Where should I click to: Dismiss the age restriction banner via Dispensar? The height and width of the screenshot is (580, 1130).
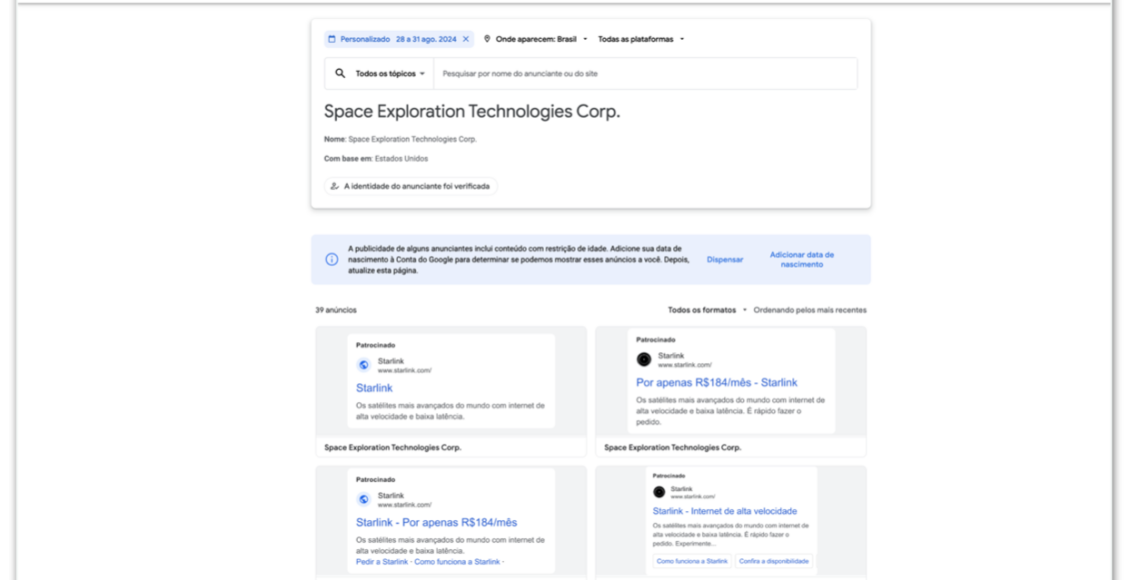tap(725, 259)
